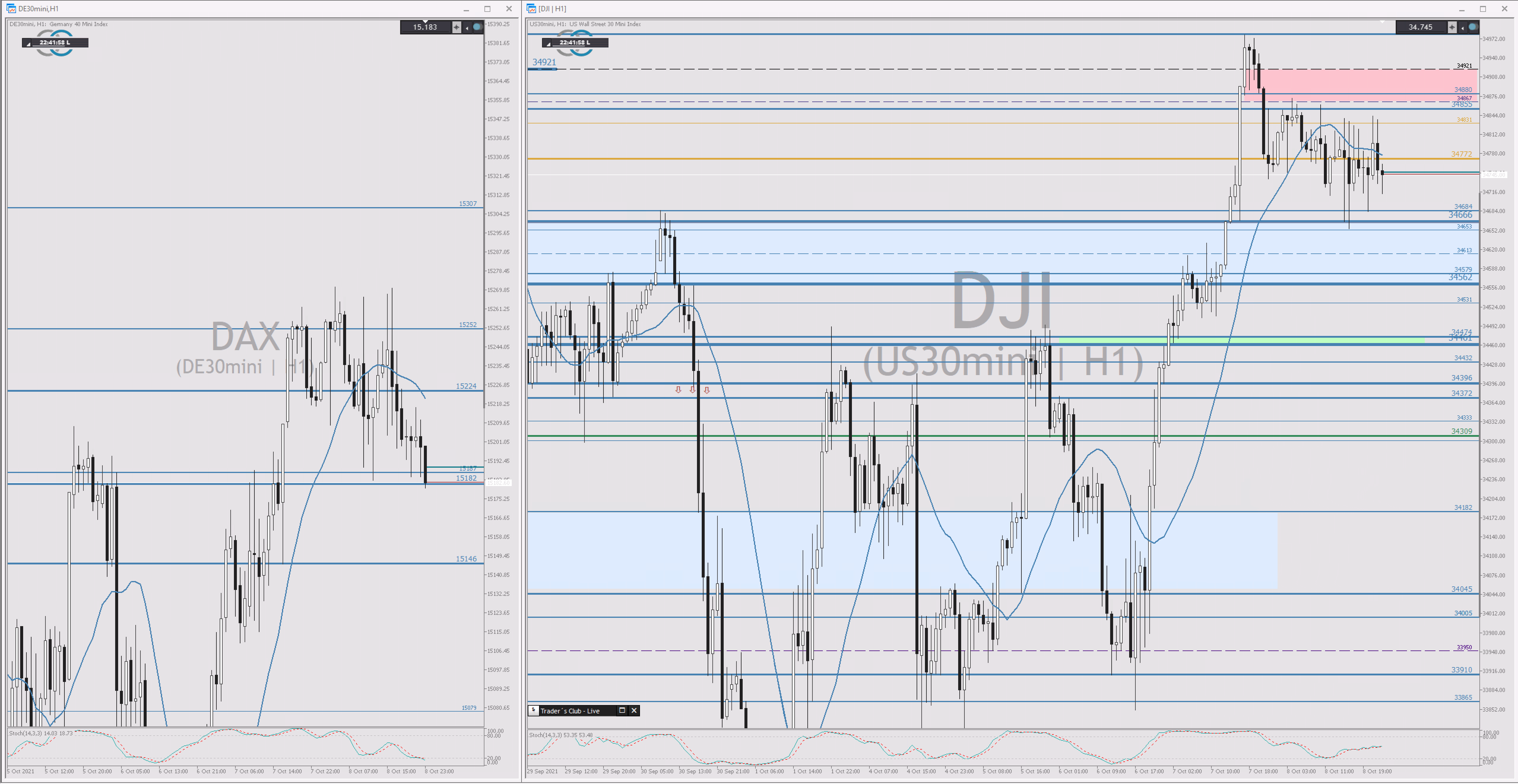
Task: Select the 34182 level label in DJI chart
Action: tap(1463, 508)
